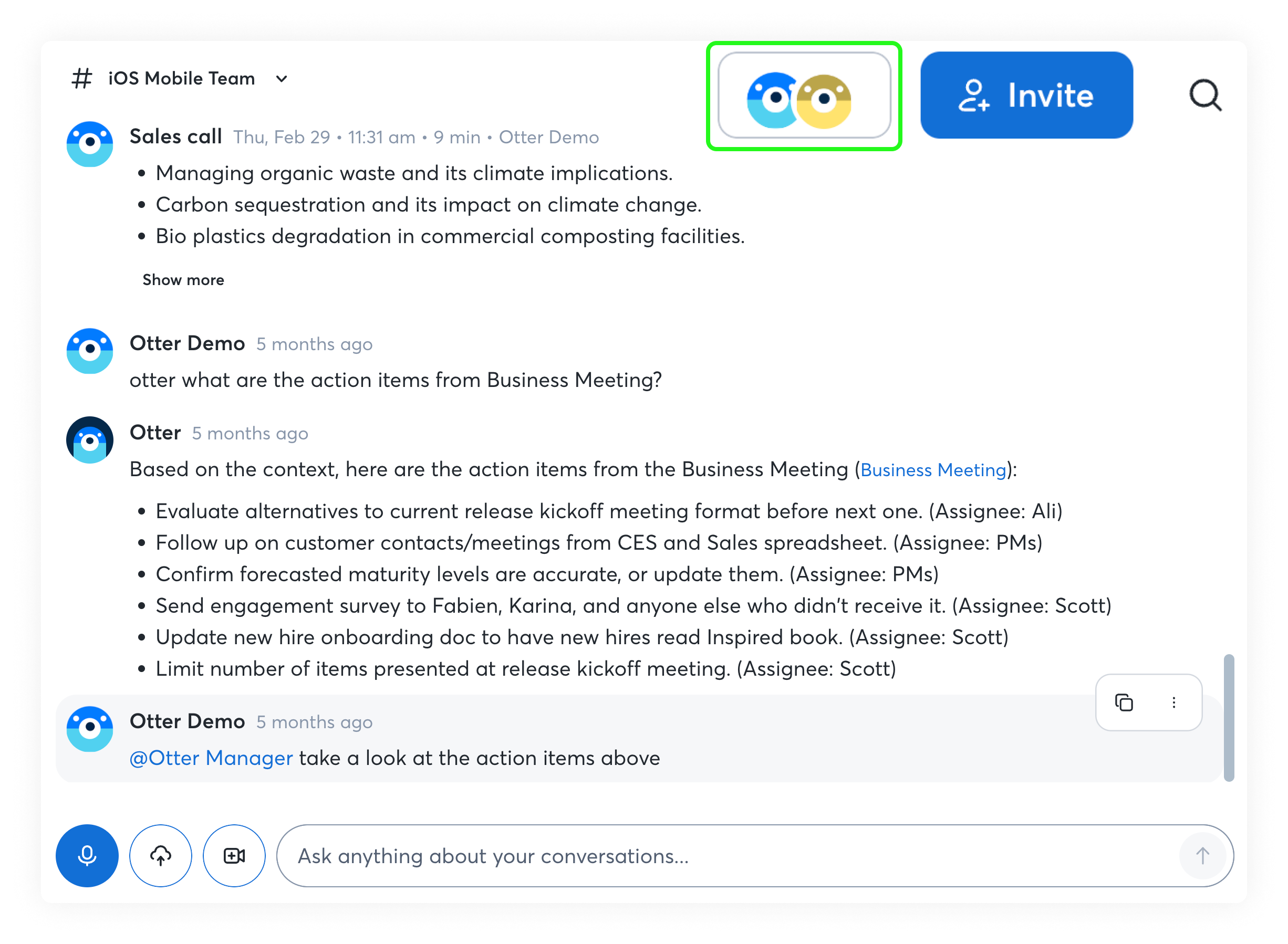Open the channel members avatar button

pos(804,96)
